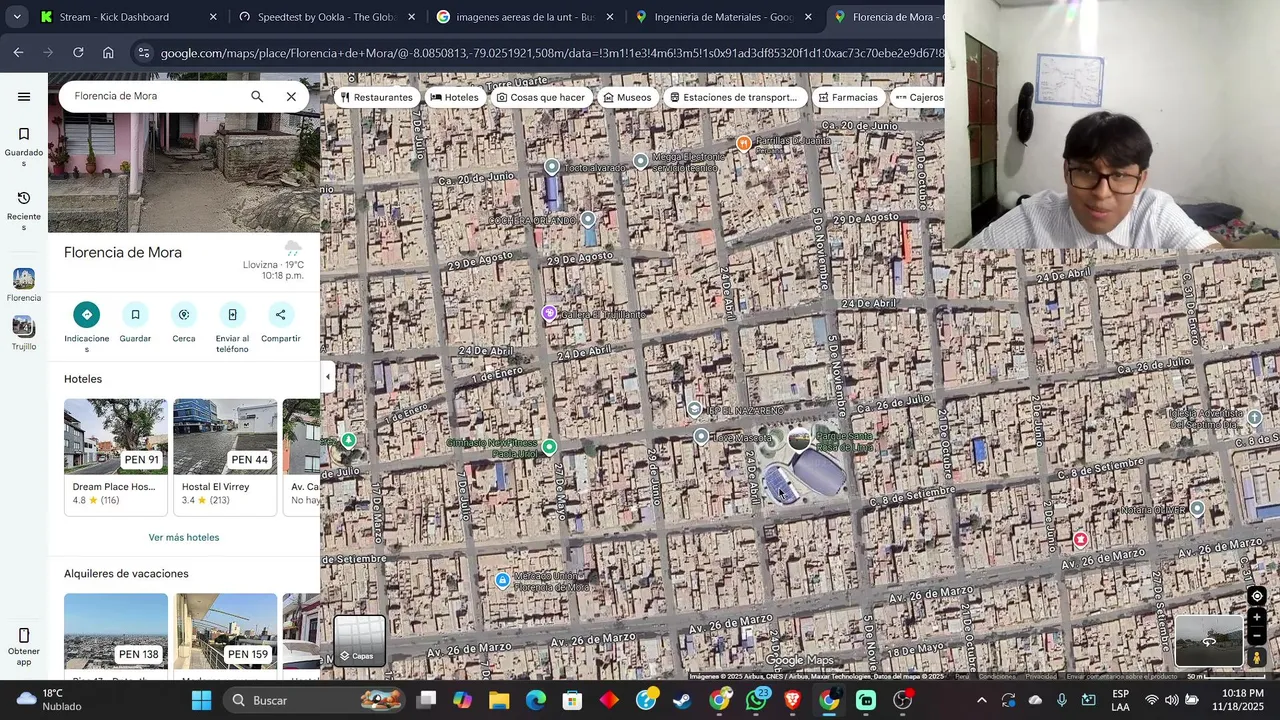Open the volume control in tray
Image resolution: width=1280 pixels, height=720 pixels.
coord(1171,700)
